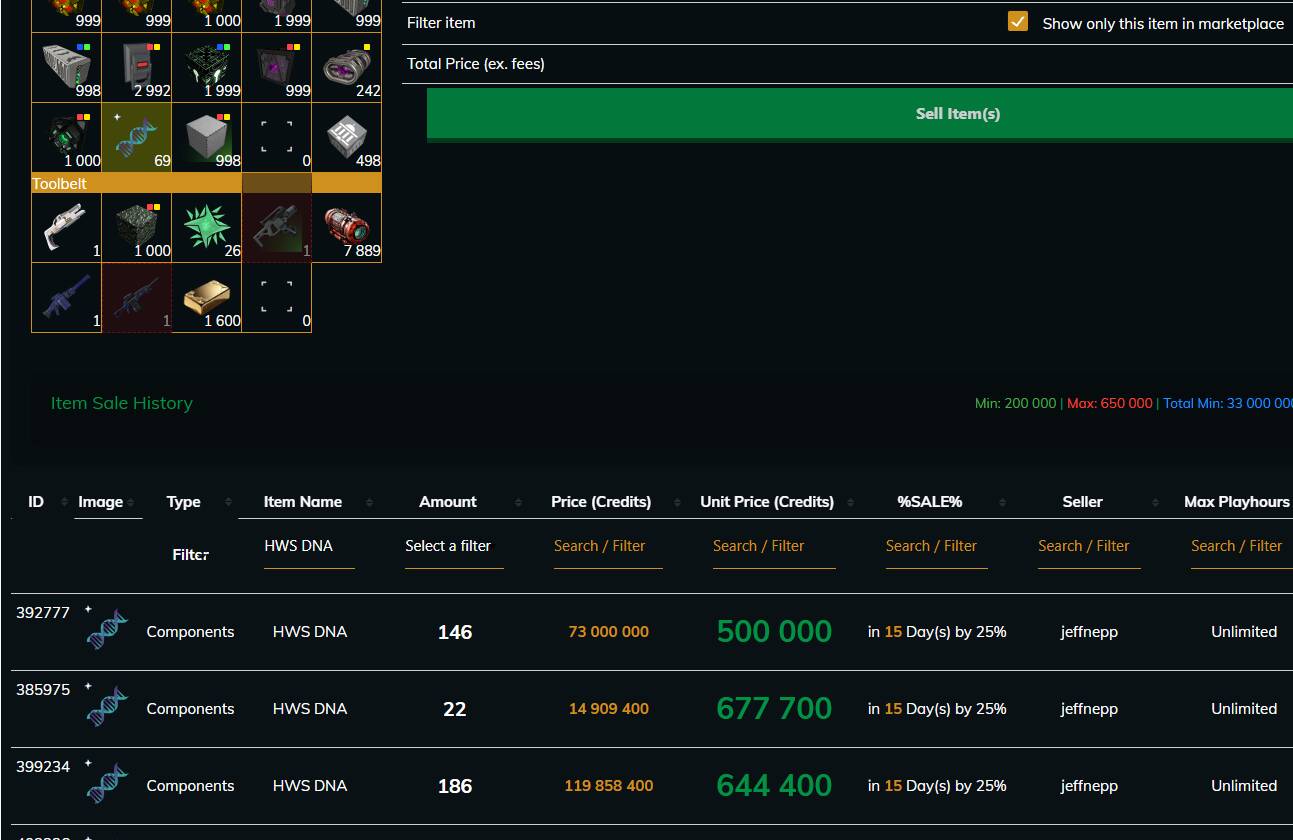
Task: Sort listings by the Item Name header
Action: (x=303, y=502)
